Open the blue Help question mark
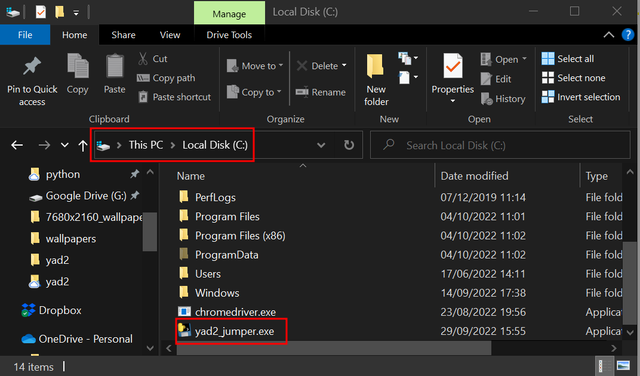Viewport: 640px width, 376px height. tap(628, 35)
